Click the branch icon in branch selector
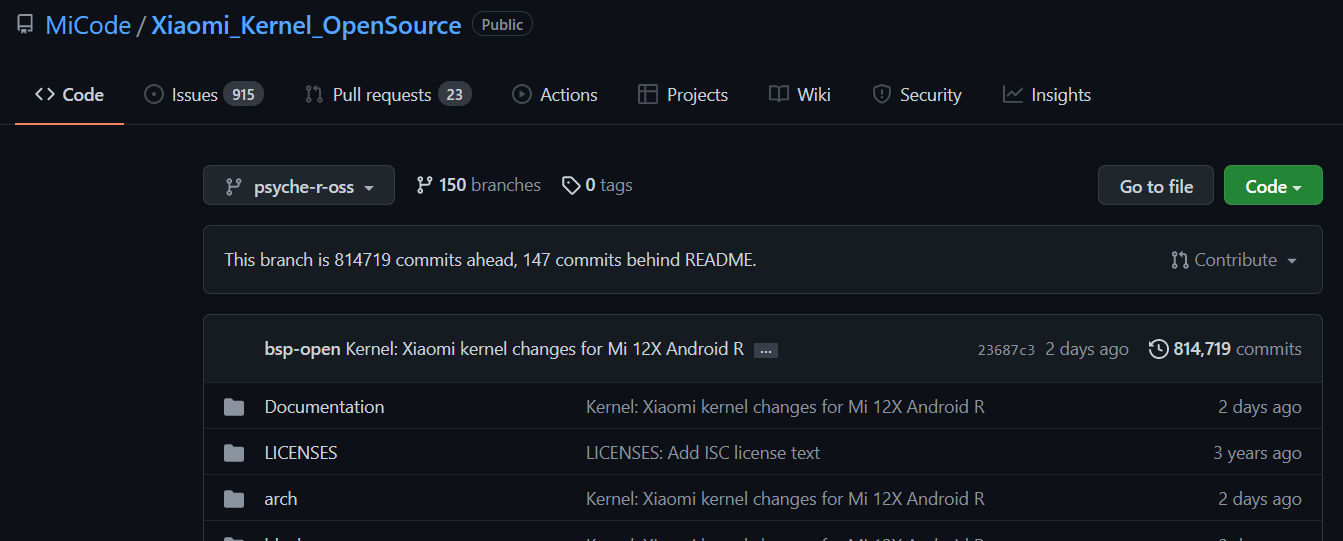The width and height of the screenshot is (1343, 541). click(x=234, y=187)
